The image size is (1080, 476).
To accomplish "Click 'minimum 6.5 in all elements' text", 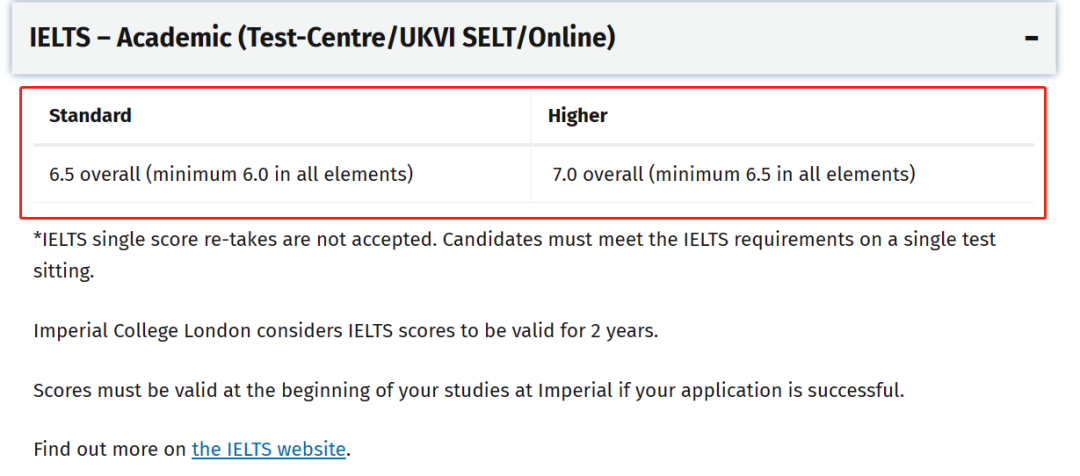I will [x=782, y=174].
